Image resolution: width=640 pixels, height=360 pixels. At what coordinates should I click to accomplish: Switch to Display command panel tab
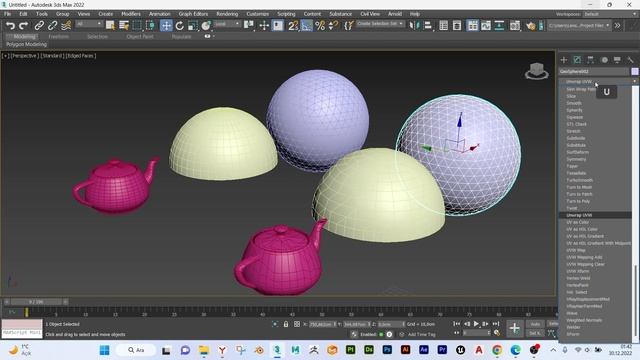click(617, 60)
